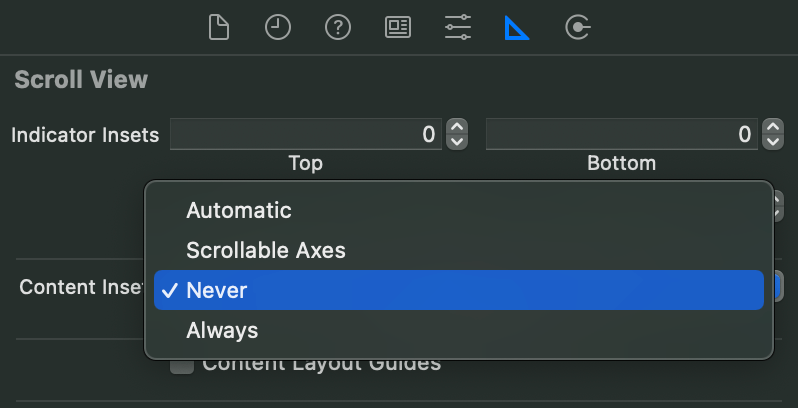798x408 pixels.
Task: Click the partially hidden stepper behind the popup
Action: point(779,206)
